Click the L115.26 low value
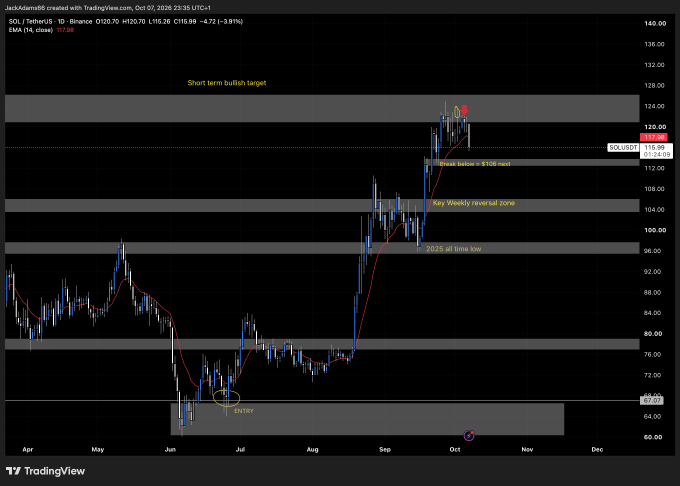This screenshot has height=486, width=680. [159, 21]
